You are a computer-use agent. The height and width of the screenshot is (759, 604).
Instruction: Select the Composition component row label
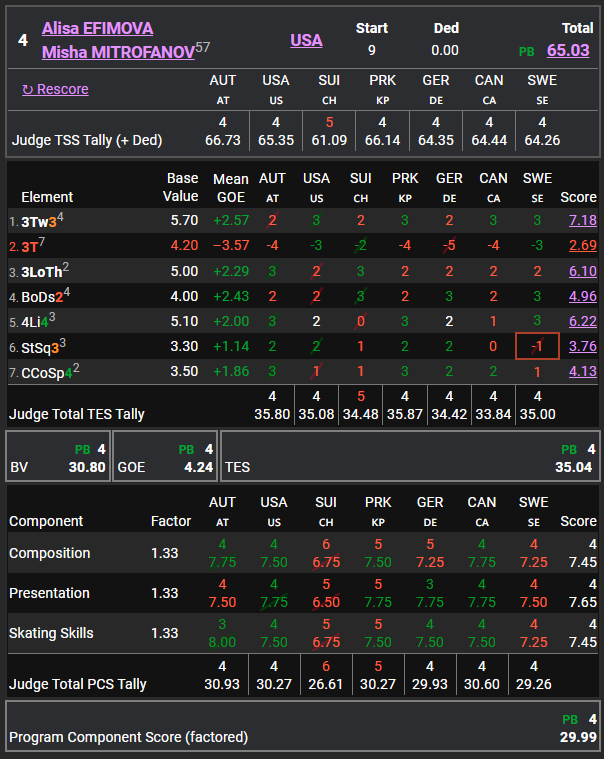click(49, 553)
